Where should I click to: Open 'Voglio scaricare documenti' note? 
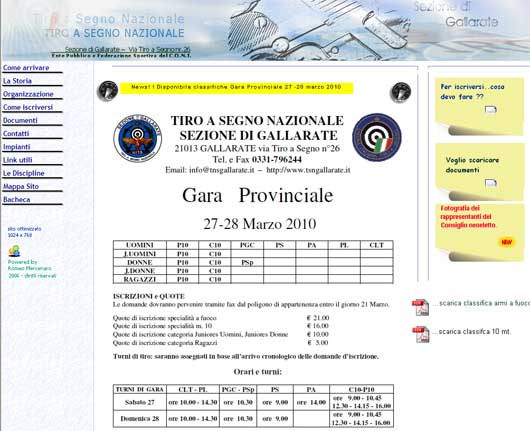pos(472,165)
